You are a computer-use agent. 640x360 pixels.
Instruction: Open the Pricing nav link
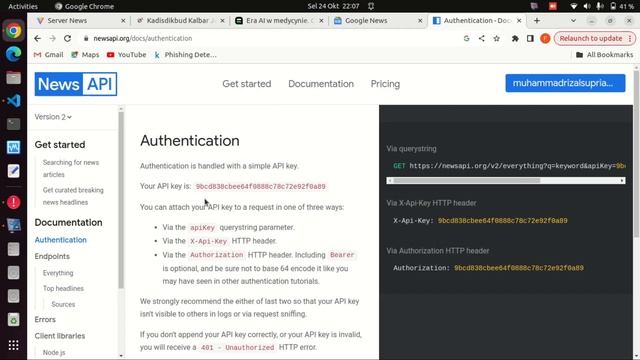point(385,84)
